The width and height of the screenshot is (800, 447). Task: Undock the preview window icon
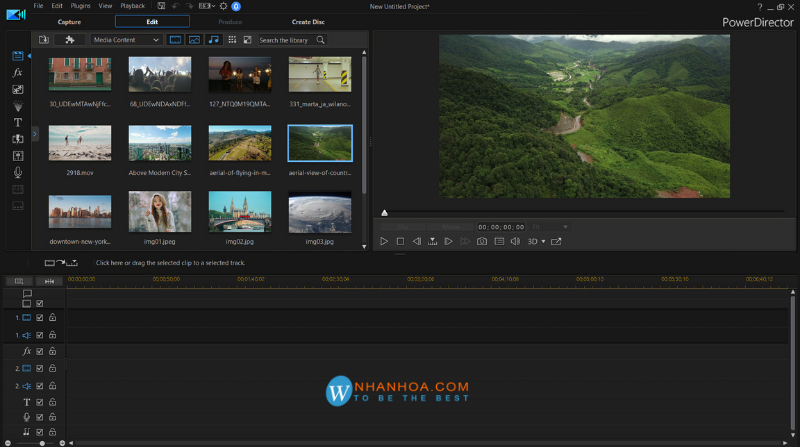coord(556,241)
